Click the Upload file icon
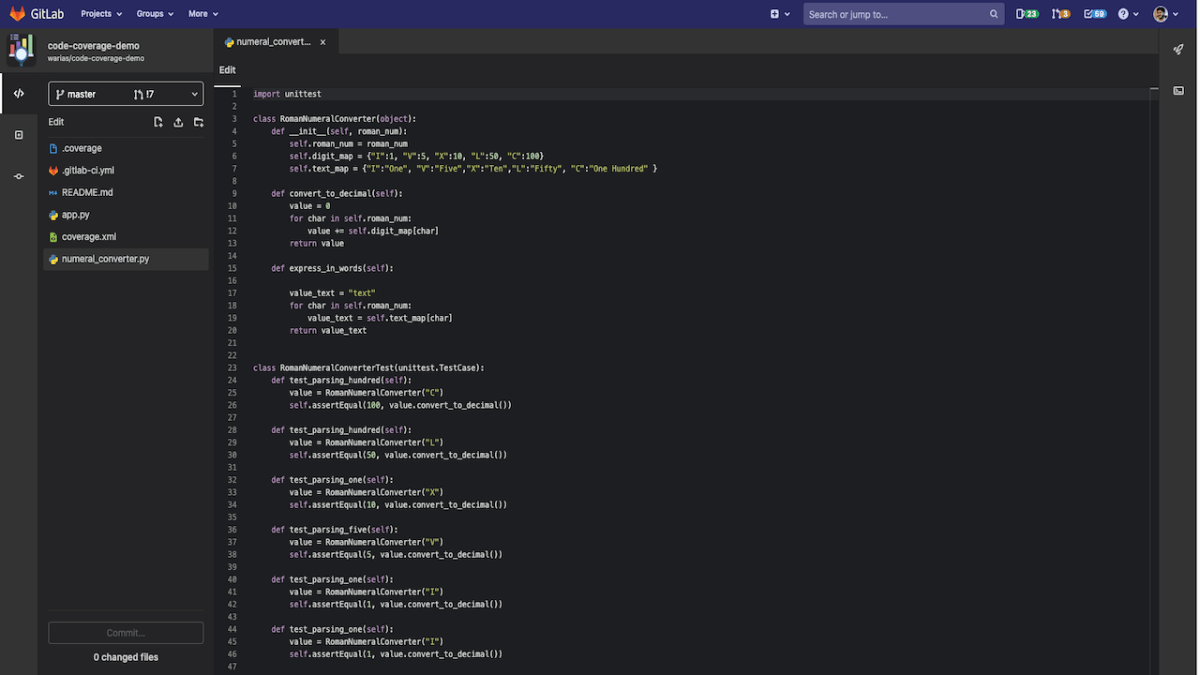 click(178, 122)
